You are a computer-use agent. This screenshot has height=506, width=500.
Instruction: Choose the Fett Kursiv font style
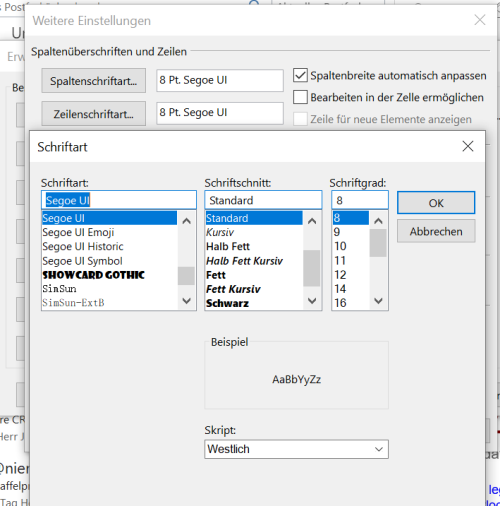tap(254, 289)
